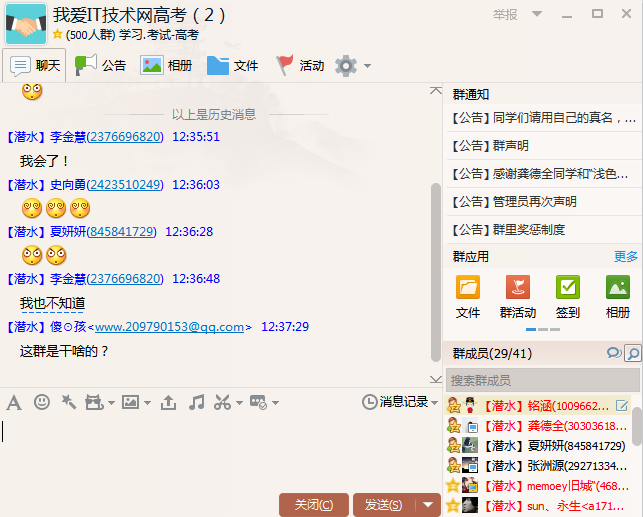
Task: Click avatar of member 张洲源
Action: pyautogui.click(x=470, y=465)
